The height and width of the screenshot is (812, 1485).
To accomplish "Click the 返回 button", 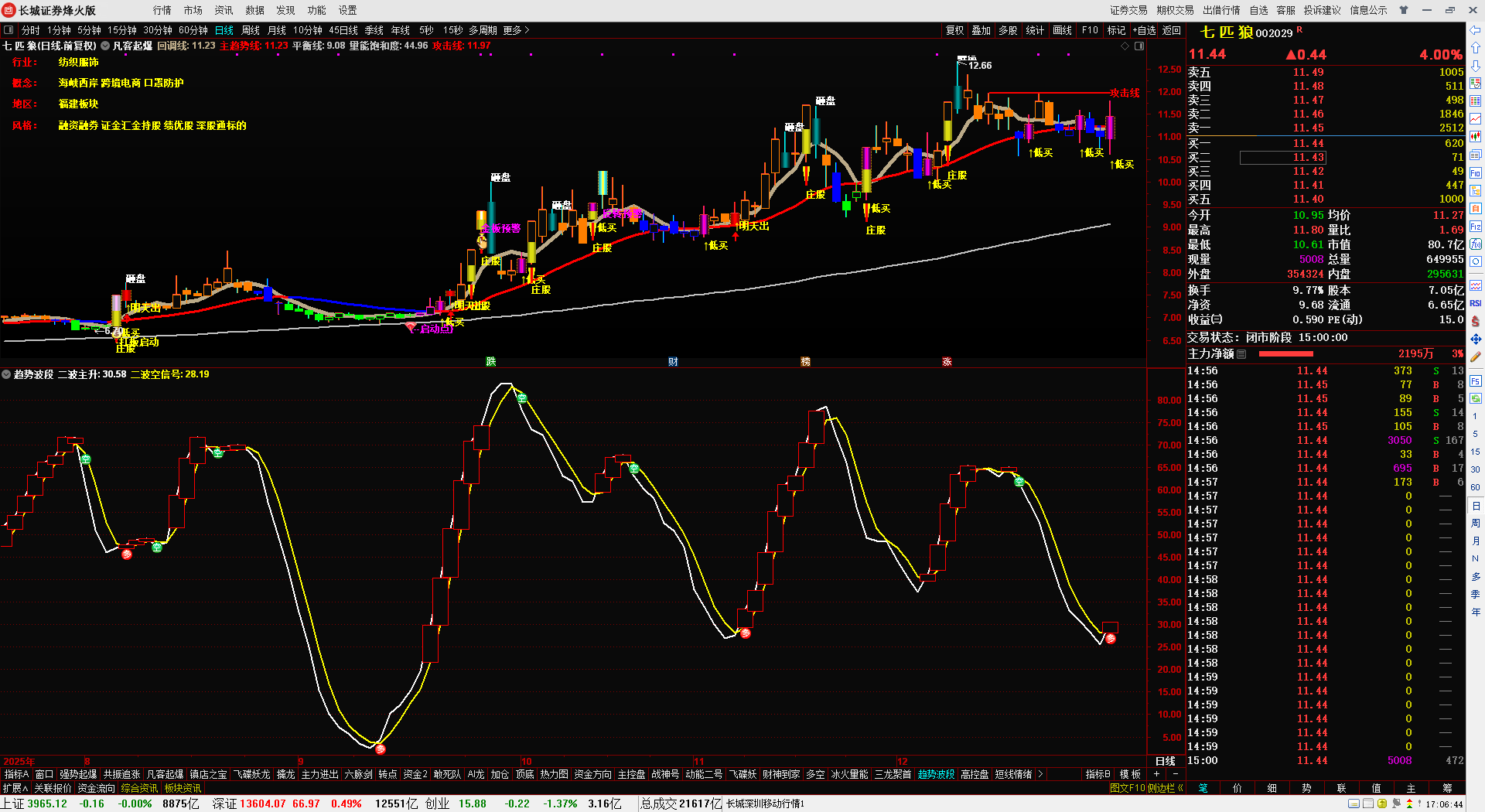I will (1172, 30).
